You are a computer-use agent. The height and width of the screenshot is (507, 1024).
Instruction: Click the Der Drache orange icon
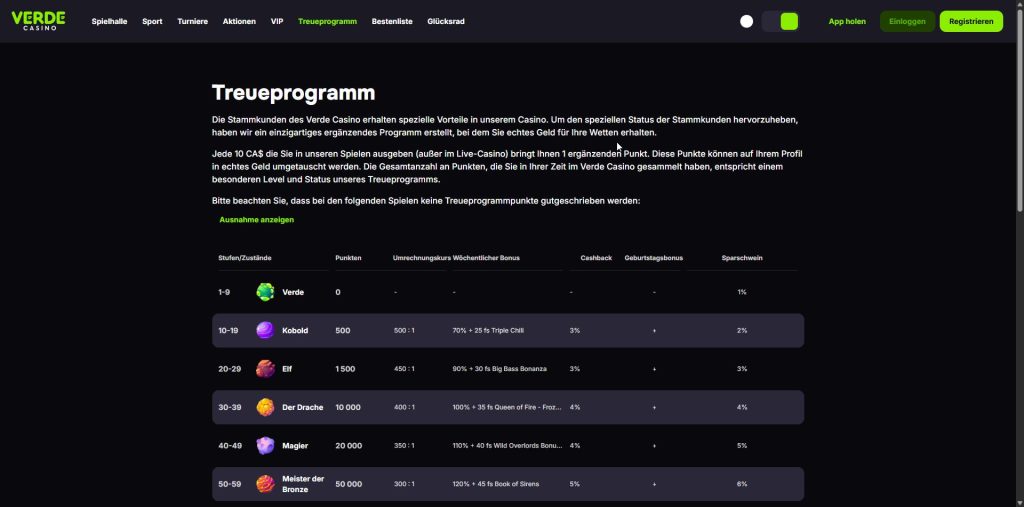tap(265, 407)
